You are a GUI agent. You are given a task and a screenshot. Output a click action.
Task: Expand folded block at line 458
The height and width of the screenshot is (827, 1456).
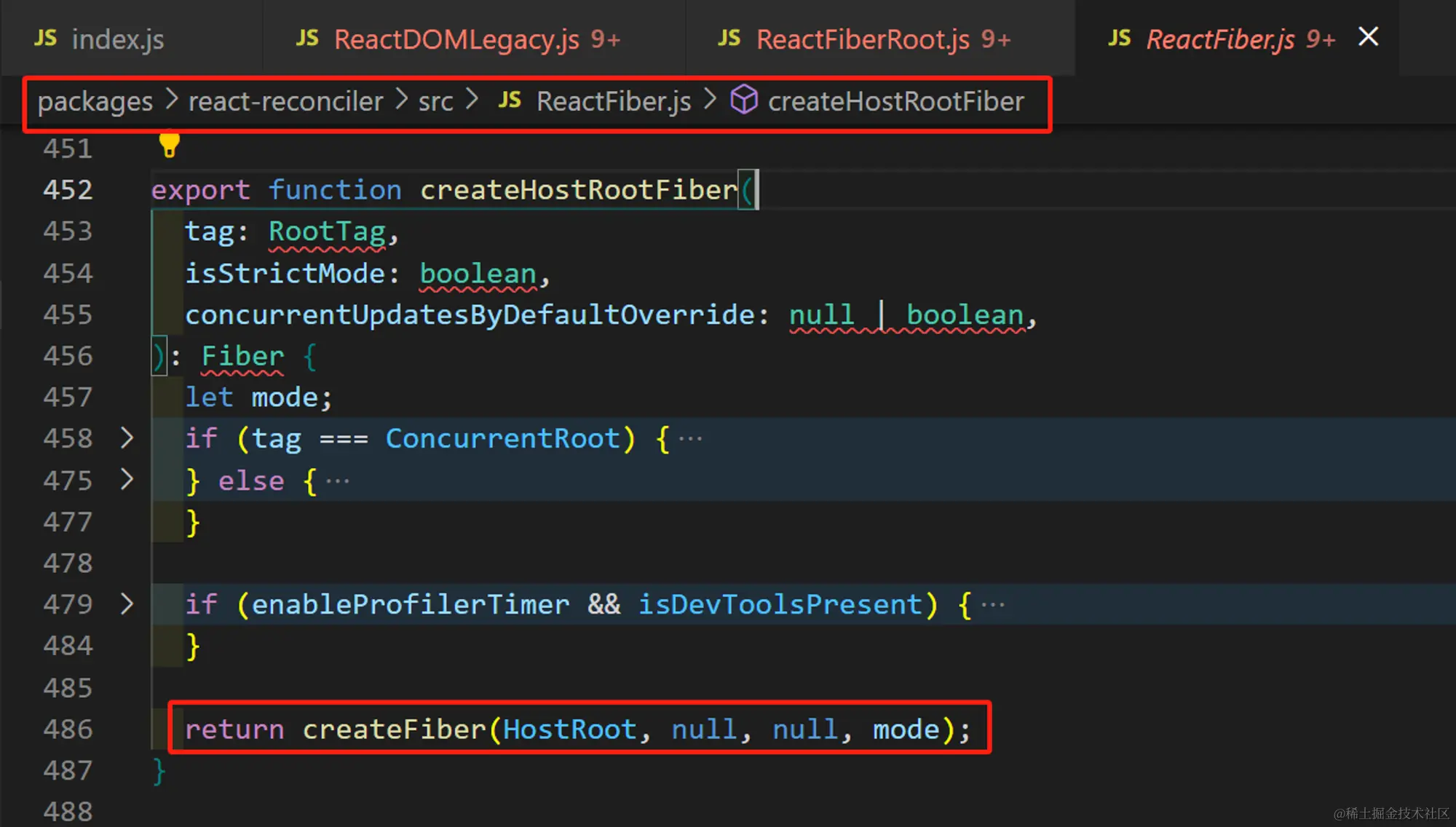(127, 438)
